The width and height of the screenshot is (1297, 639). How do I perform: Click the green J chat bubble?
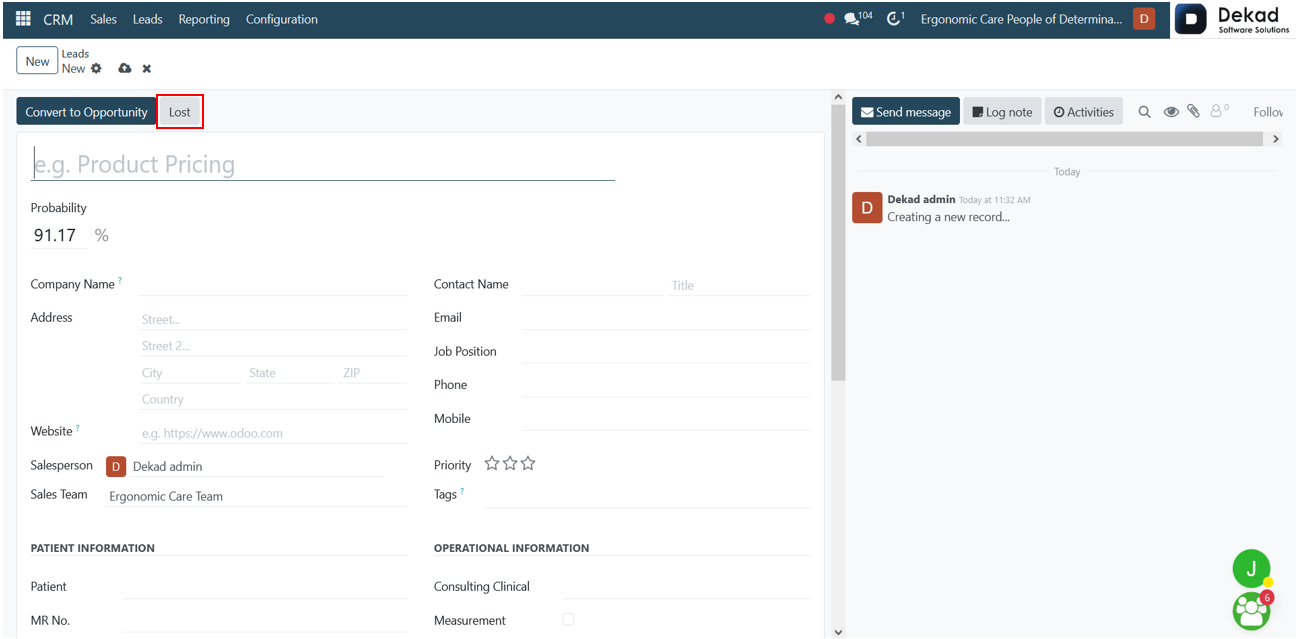click(x=1251, y=568)
